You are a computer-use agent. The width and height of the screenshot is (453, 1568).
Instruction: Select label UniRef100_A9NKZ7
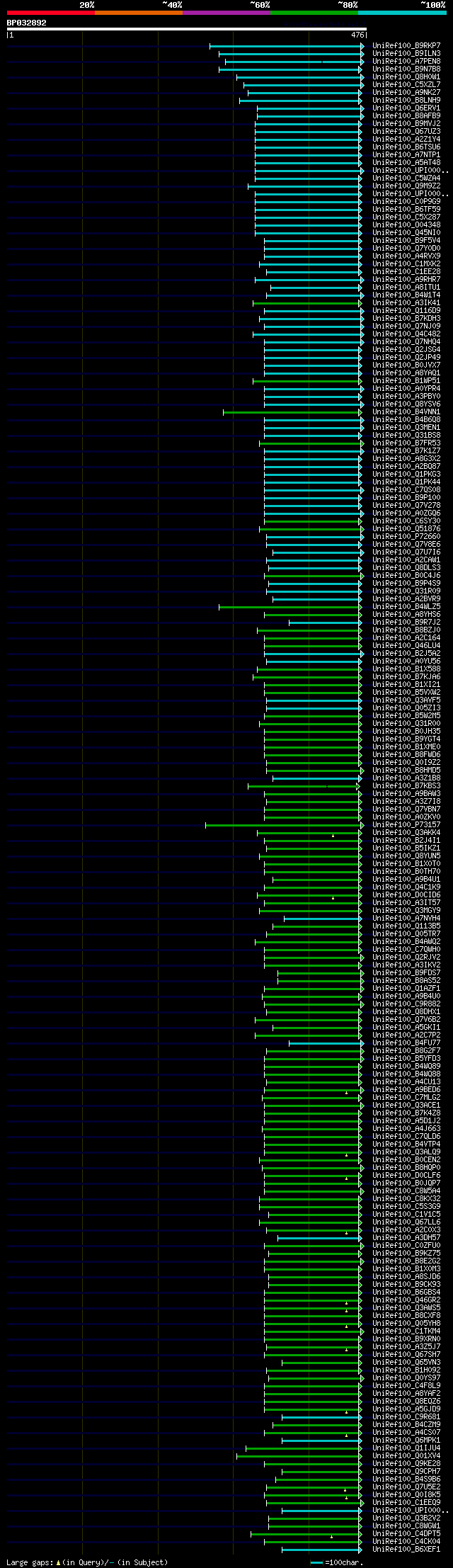pos(406,92)
